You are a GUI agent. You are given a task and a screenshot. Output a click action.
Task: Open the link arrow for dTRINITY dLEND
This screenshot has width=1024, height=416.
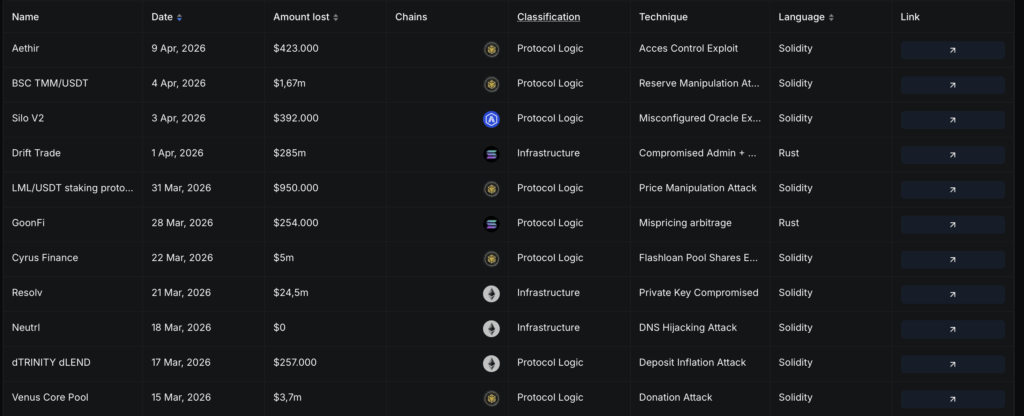[x=952, y=363]
